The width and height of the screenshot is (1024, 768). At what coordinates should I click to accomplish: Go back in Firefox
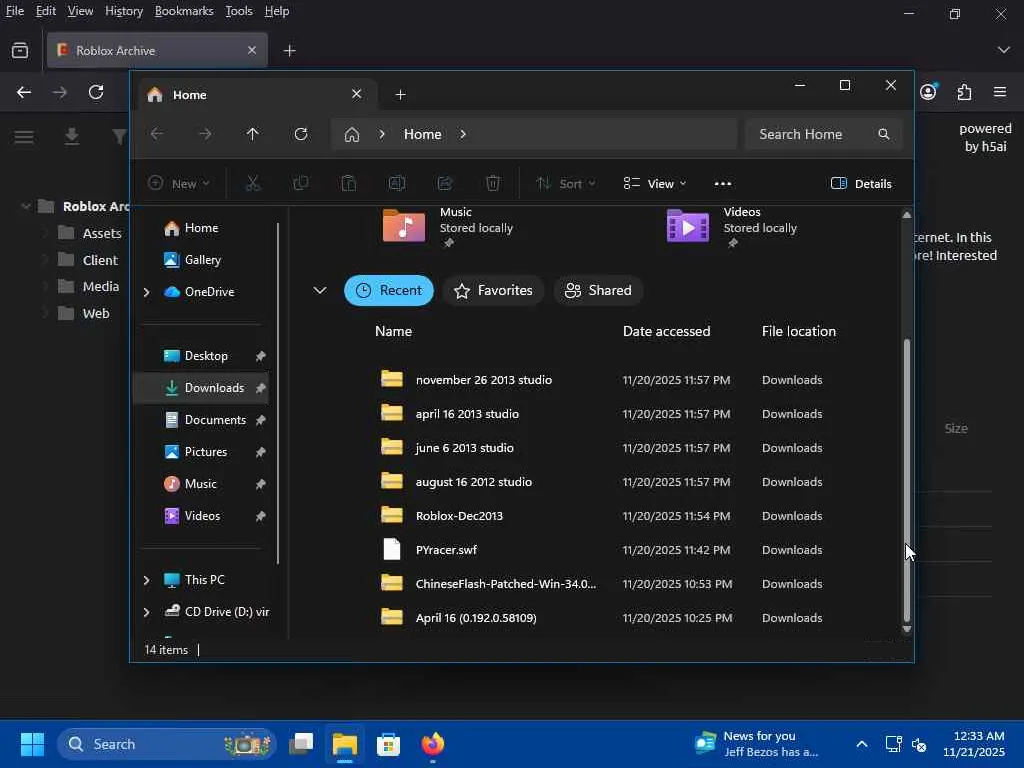(x=24, y=92)
